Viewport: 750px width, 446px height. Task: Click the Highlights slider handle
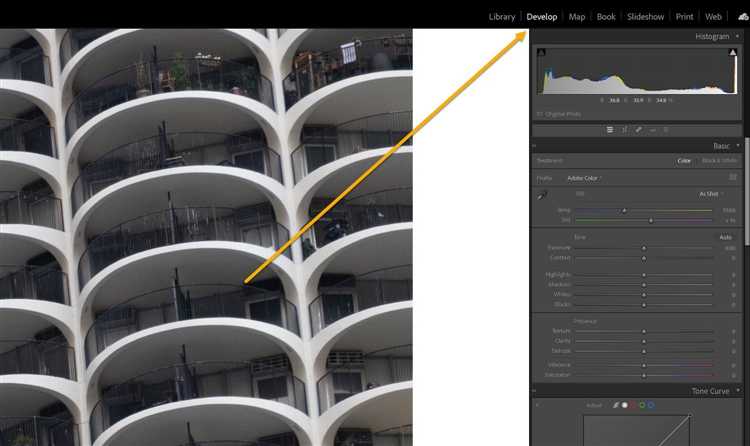tap(644, 275)
